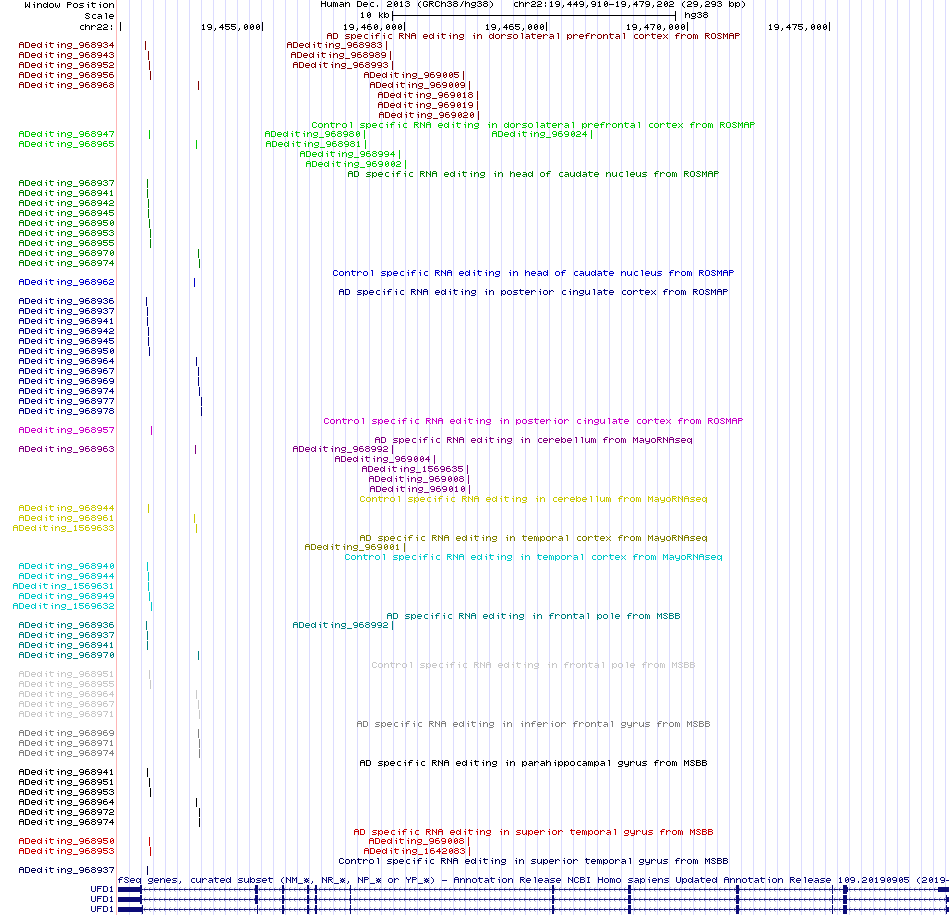Image resolution: width=950 pixels, height=915 pixels.
Task: Select the ADediting_968965 item label
Action: 66,144
